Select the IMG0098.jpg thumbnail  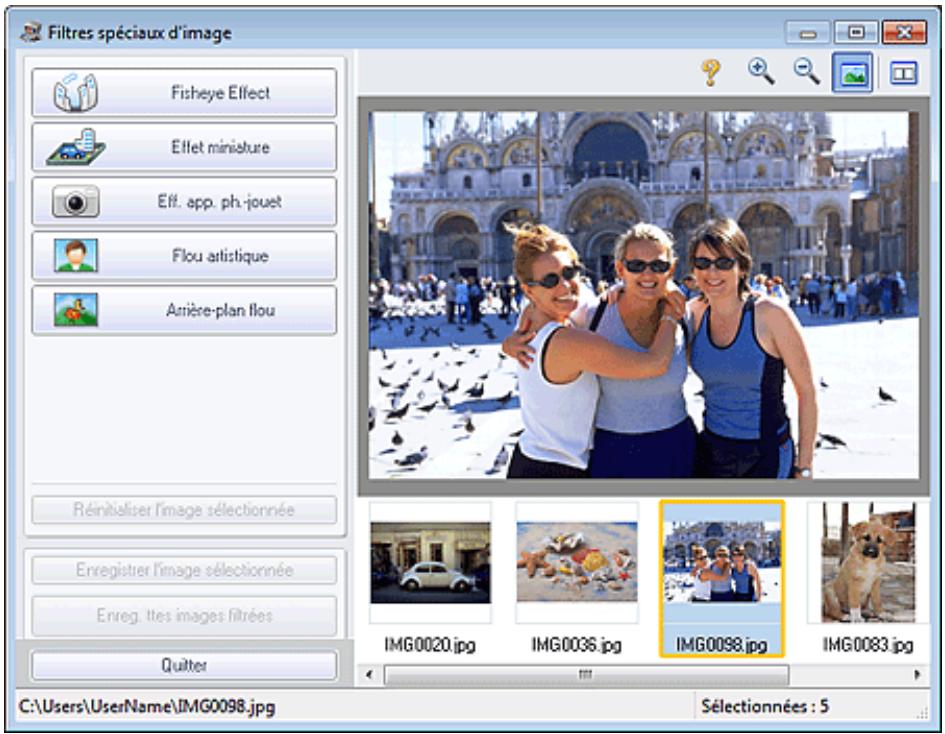tap(721, 579)
